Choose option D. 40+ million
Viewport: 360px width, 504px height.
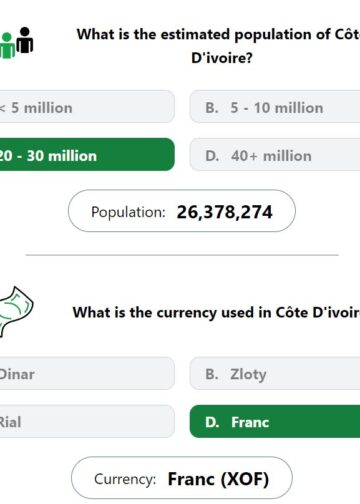(275, 154)
